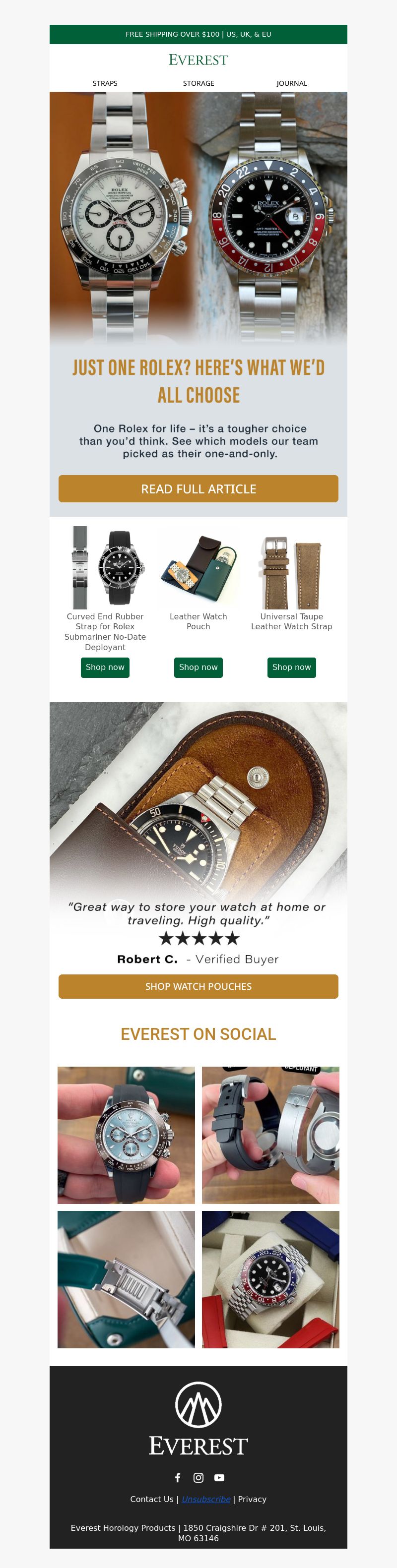This screenshot has height=1568, width=397.
Task: Open the Pepsi GMT jubilee social photo
Action: coord(270,1279)
